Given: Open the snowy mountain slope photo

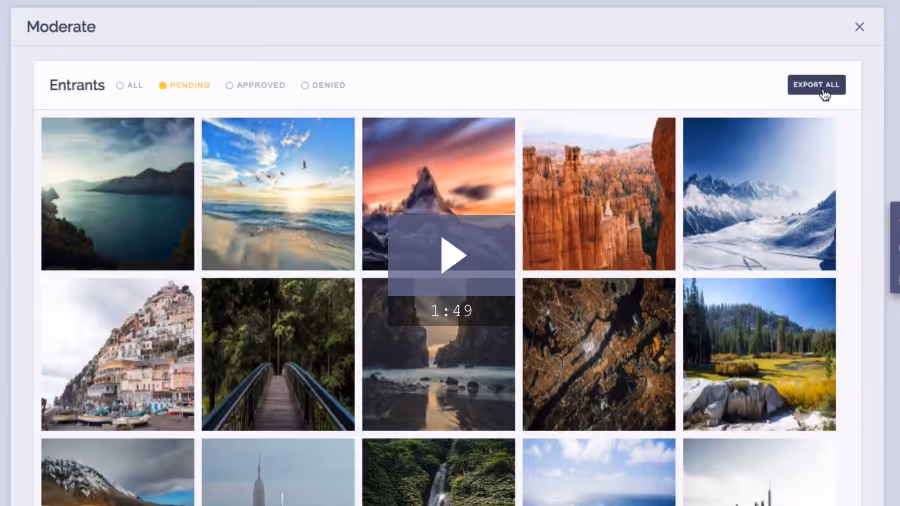Looking at the screenshot, I should [759, 194].
